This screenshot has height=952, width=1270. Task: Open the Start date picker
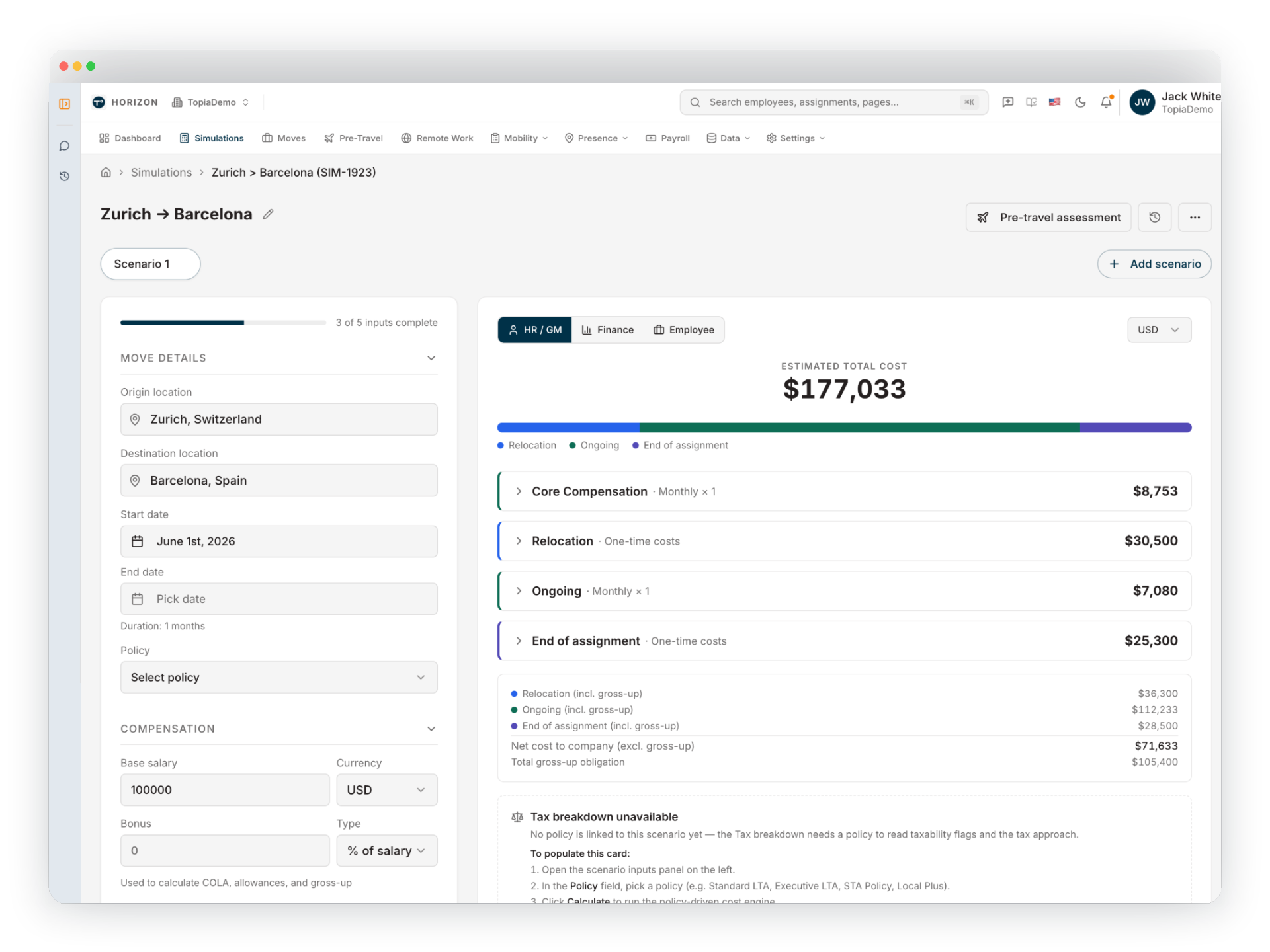(x=278, y=541)
